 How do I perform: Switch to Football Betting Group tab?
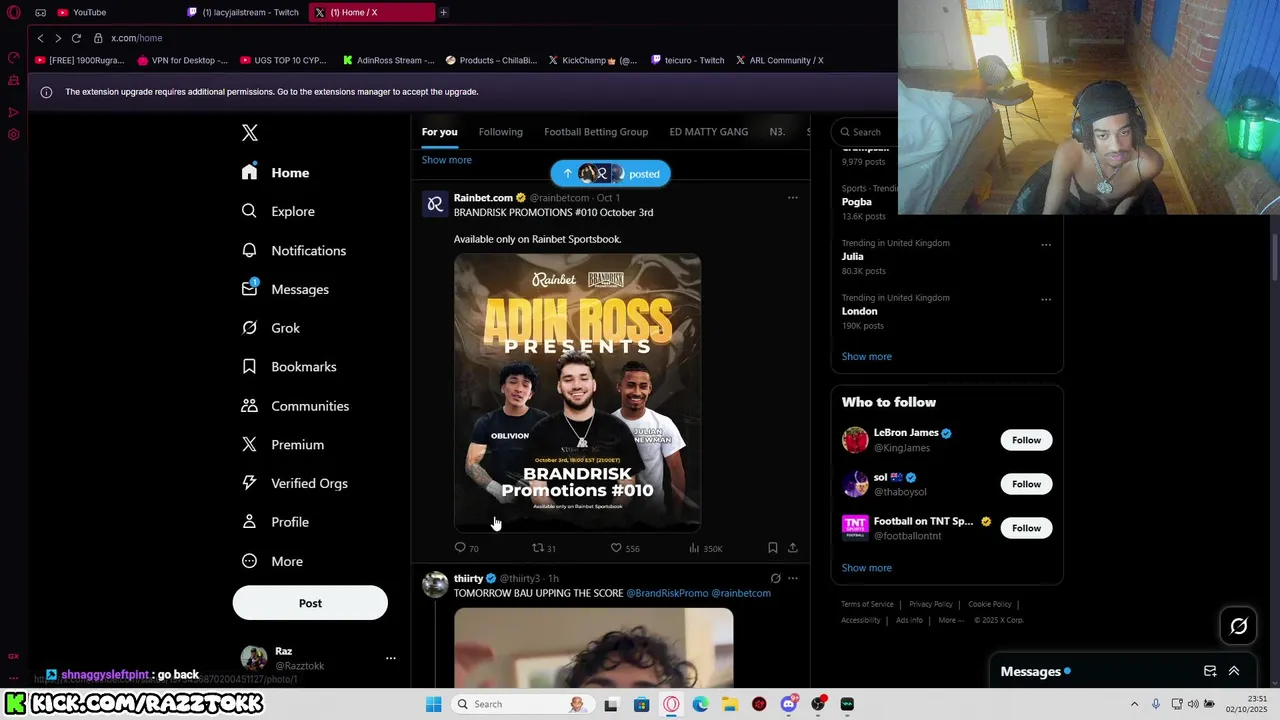pos(596,132)
